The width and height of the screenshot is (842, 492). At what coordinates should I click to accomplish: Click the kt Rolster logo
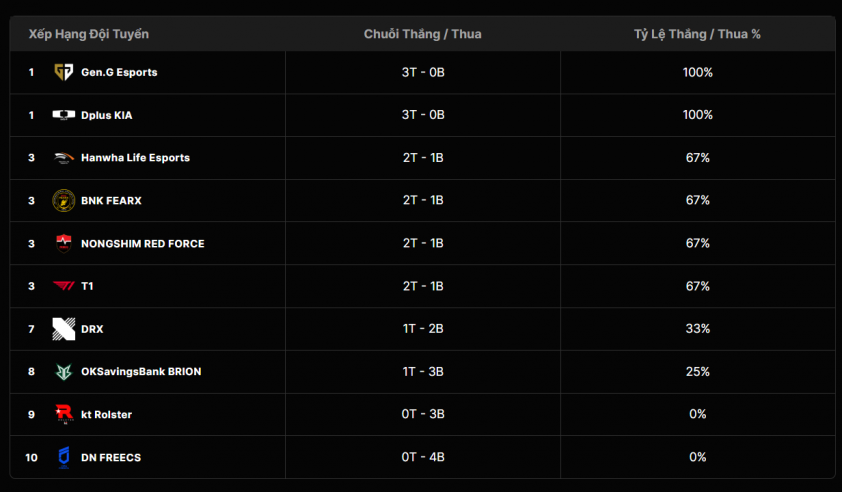pyautogui.click(x=64, y=414)
